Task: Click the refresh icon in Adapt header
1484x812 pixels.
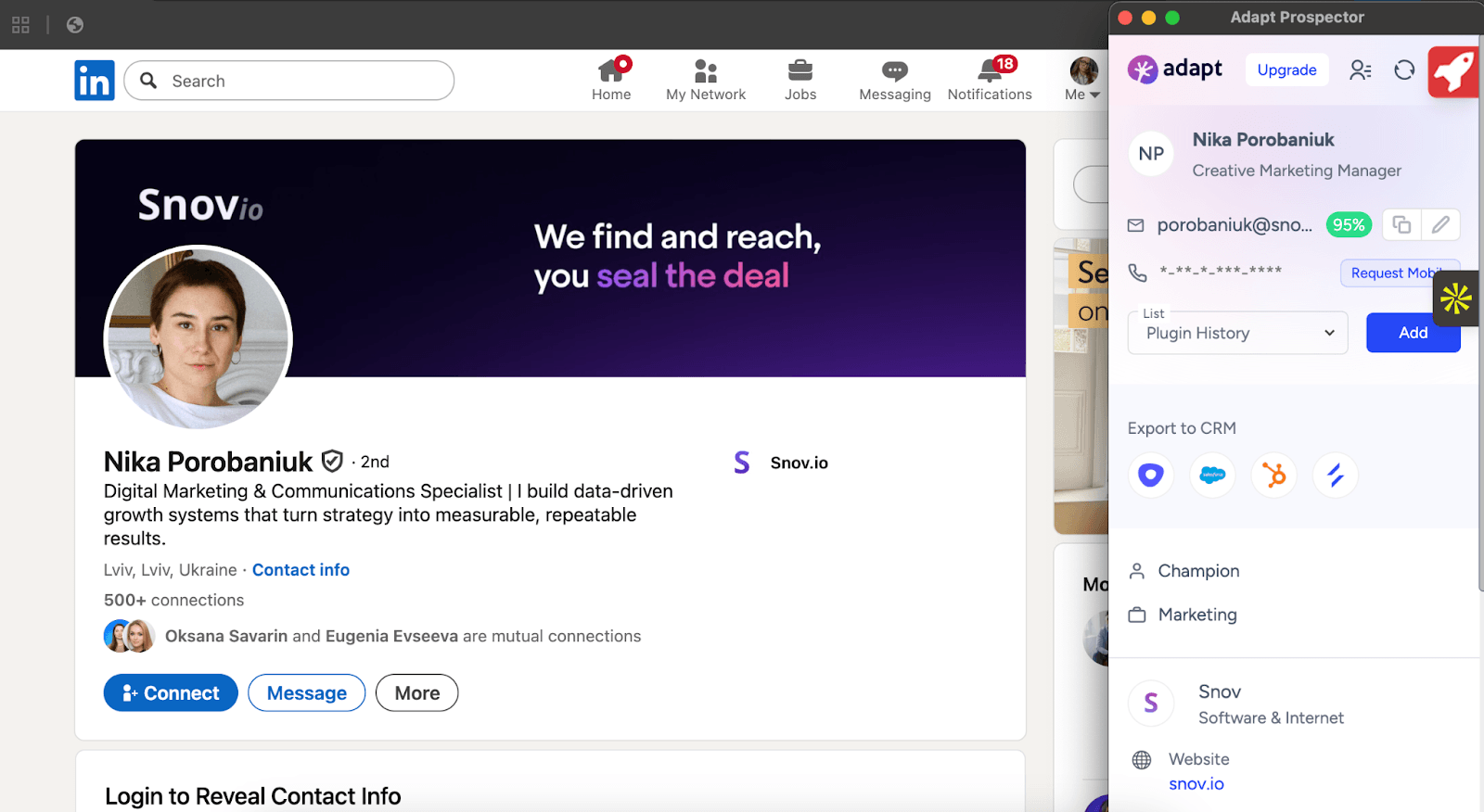Action: tap(1404, 70)
